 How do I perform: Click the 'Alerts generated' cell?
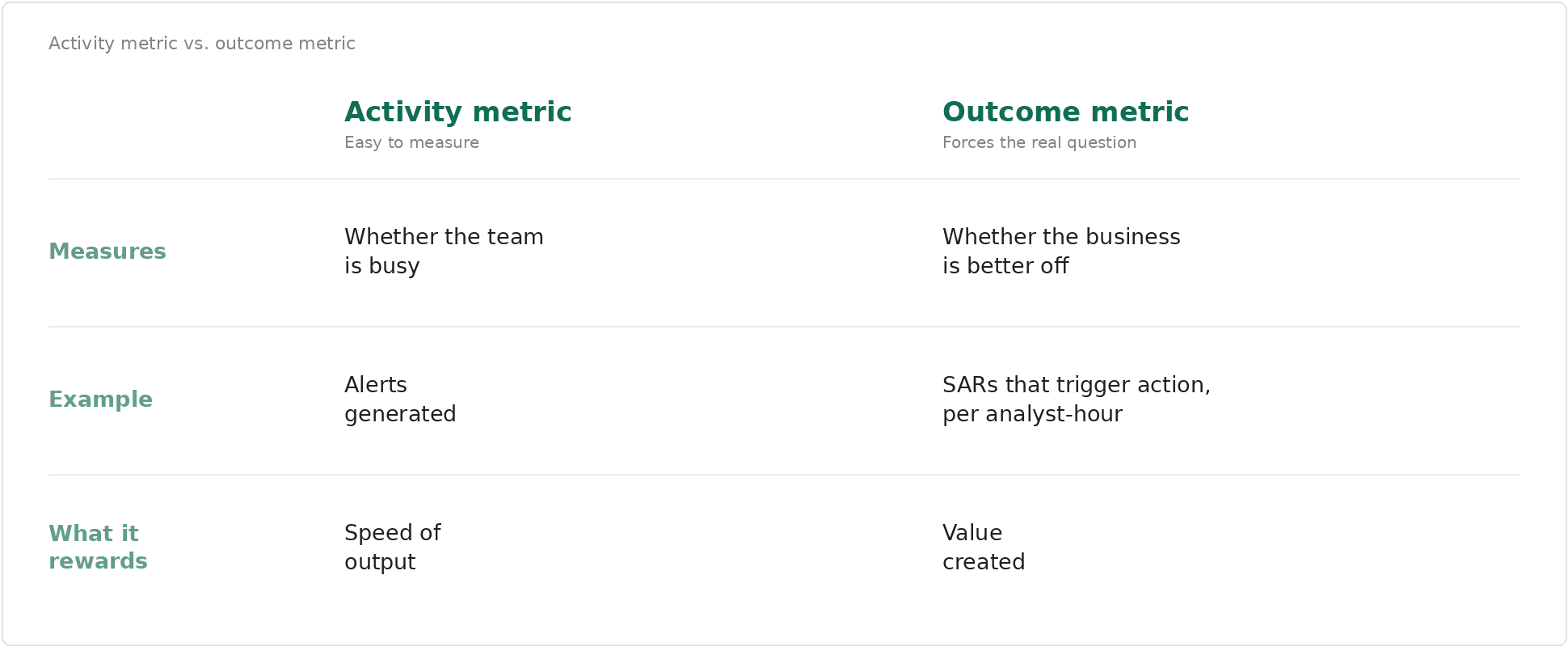coord(400,400)
